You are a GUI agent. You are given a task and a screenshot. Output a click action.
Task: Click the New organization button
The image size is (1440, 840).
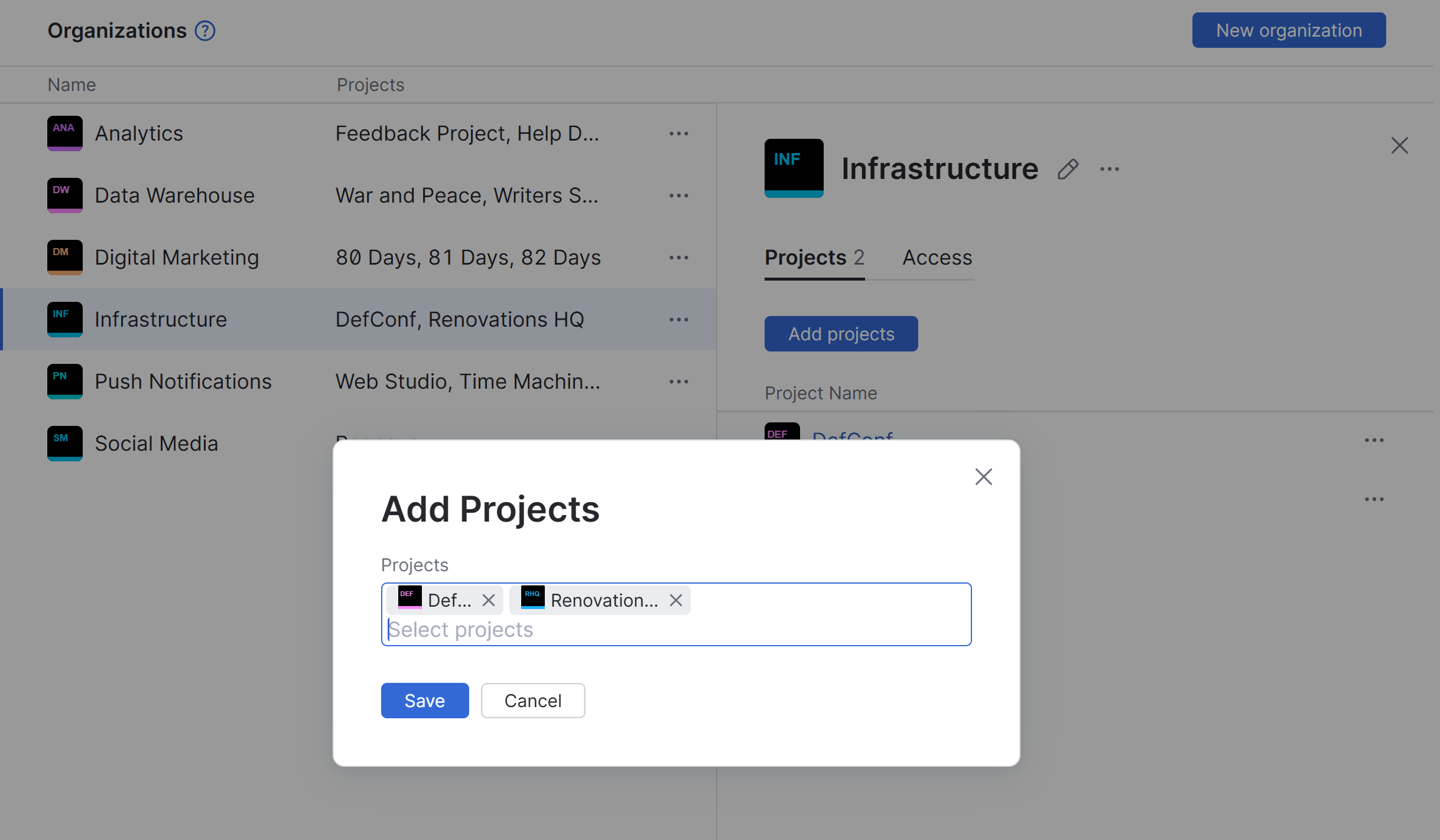tap(1288, 30)
